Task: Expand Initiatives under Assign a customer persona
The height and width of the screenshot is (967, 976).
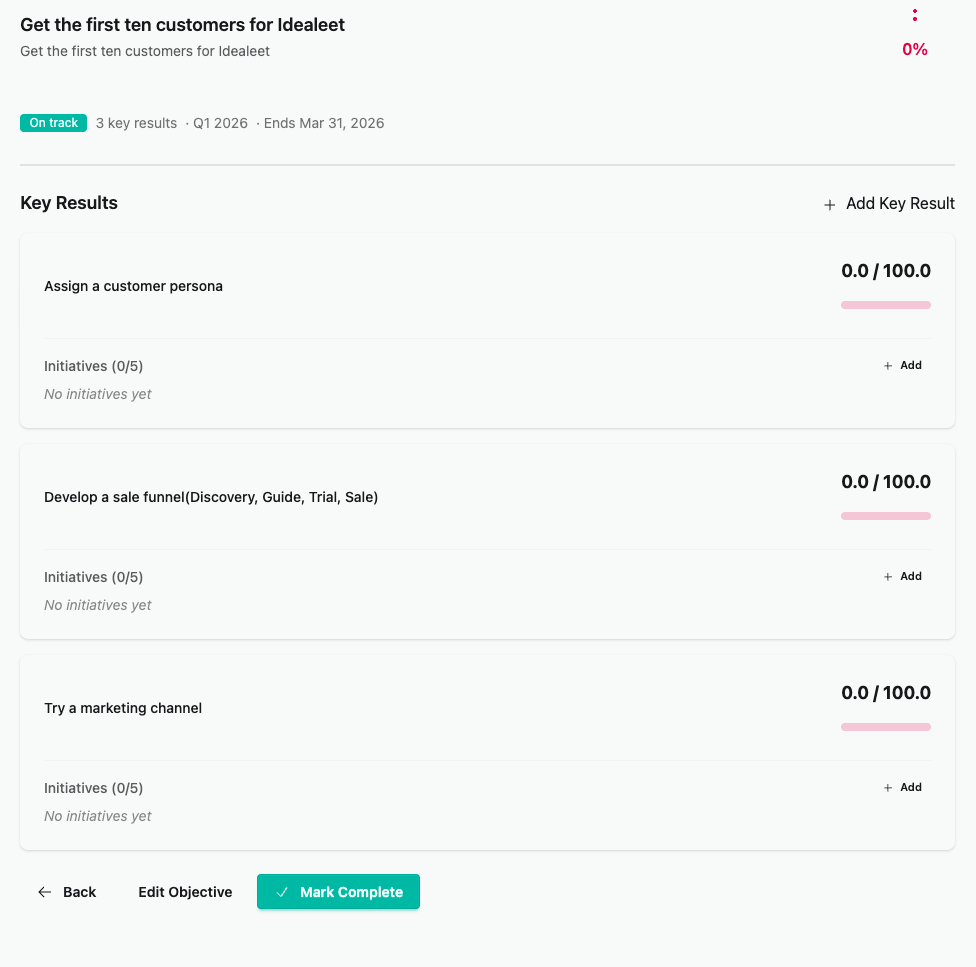Action: 93,366
